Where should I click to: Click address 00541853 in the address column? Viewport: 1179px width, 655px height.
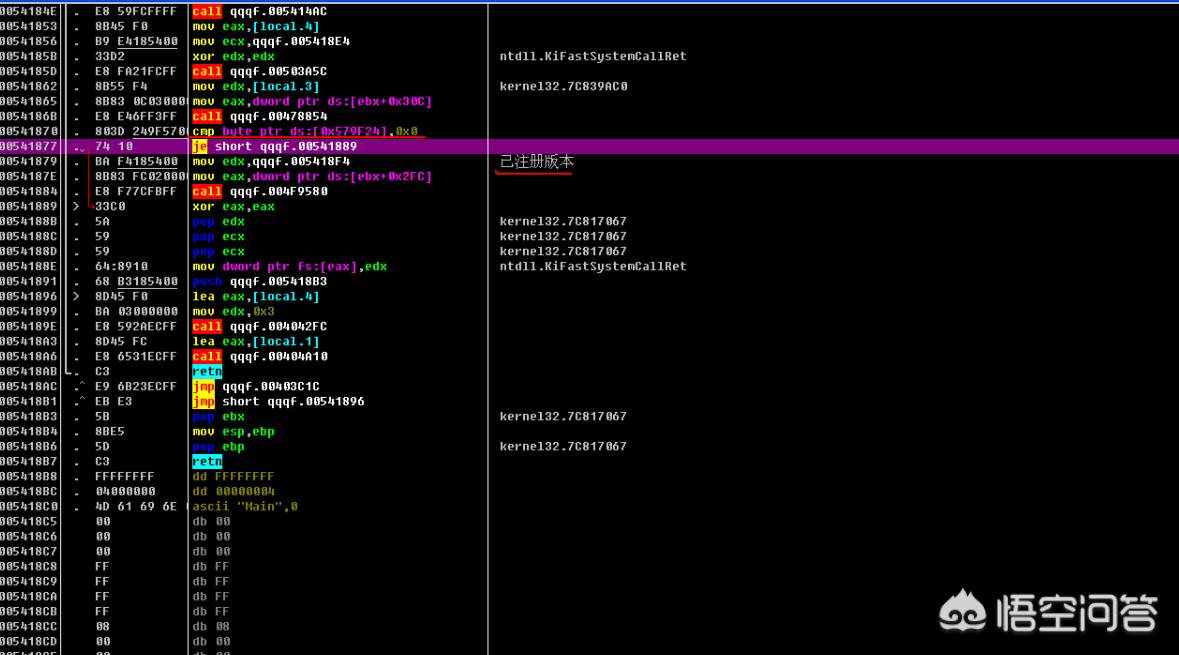29,26
